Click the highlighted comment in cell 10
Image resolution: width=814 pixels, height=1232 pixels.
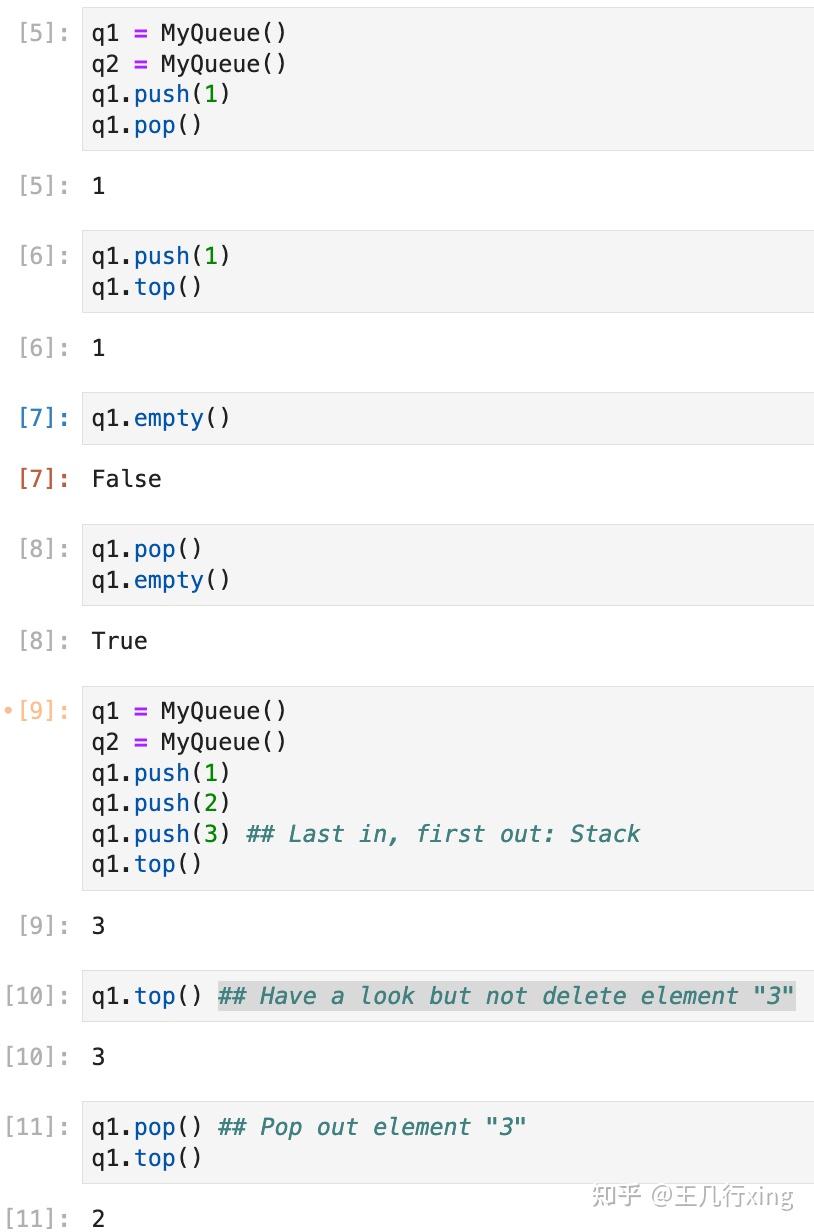click(x=506, y=996)
